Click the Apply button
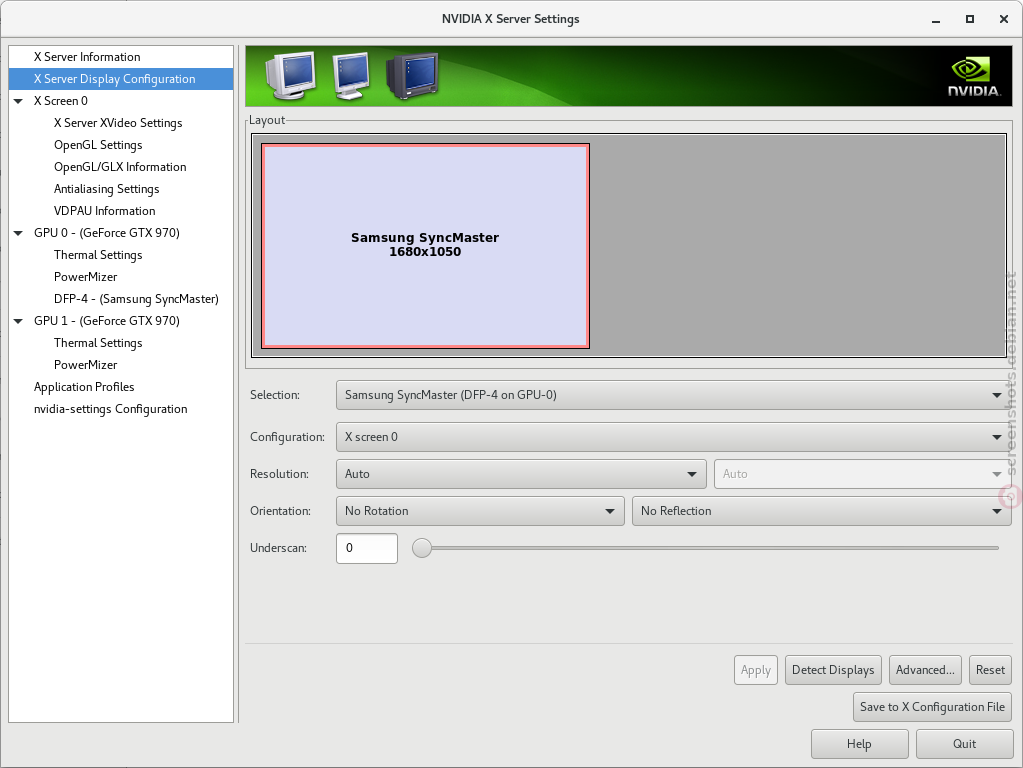Image resolution: width=1023 pixels, height=768 pixels. pos(756,670)
